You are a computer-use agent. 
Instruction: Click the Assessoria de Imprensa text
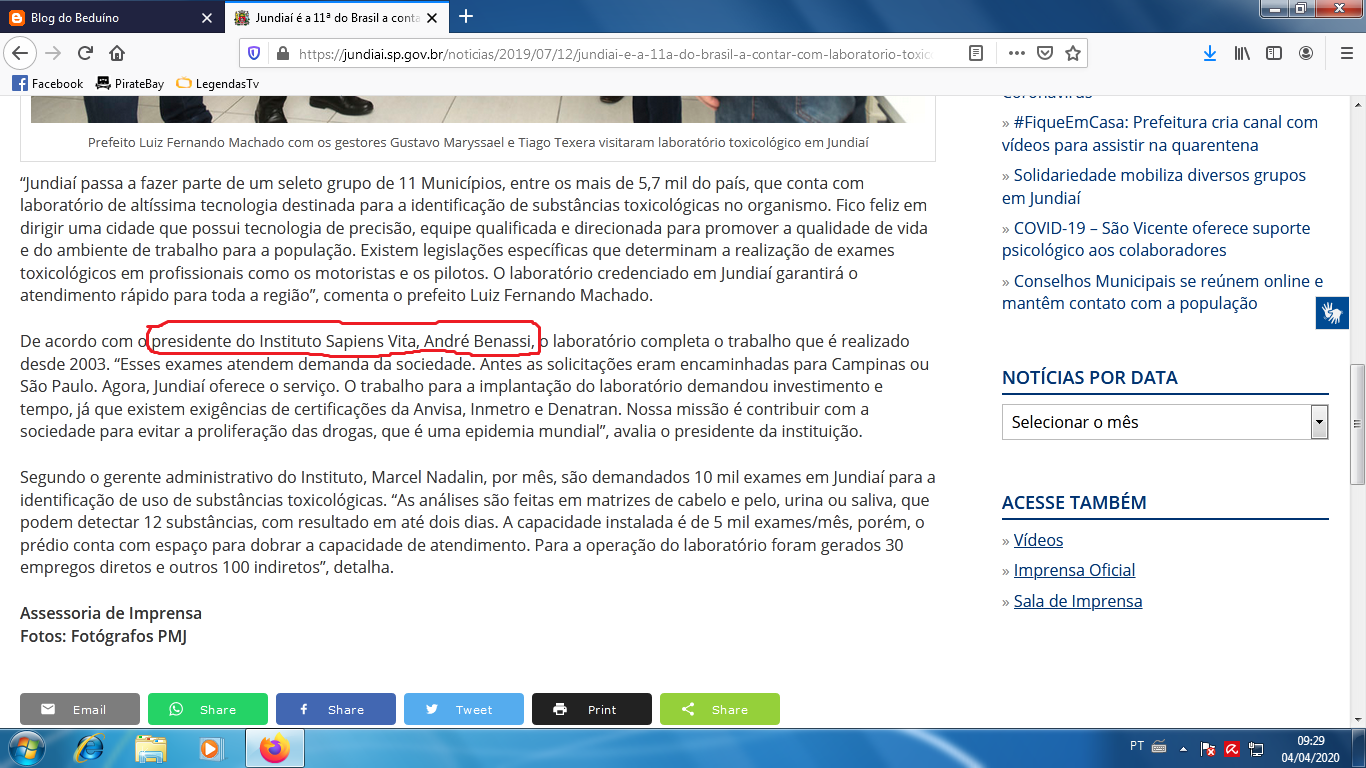[111, 613]
